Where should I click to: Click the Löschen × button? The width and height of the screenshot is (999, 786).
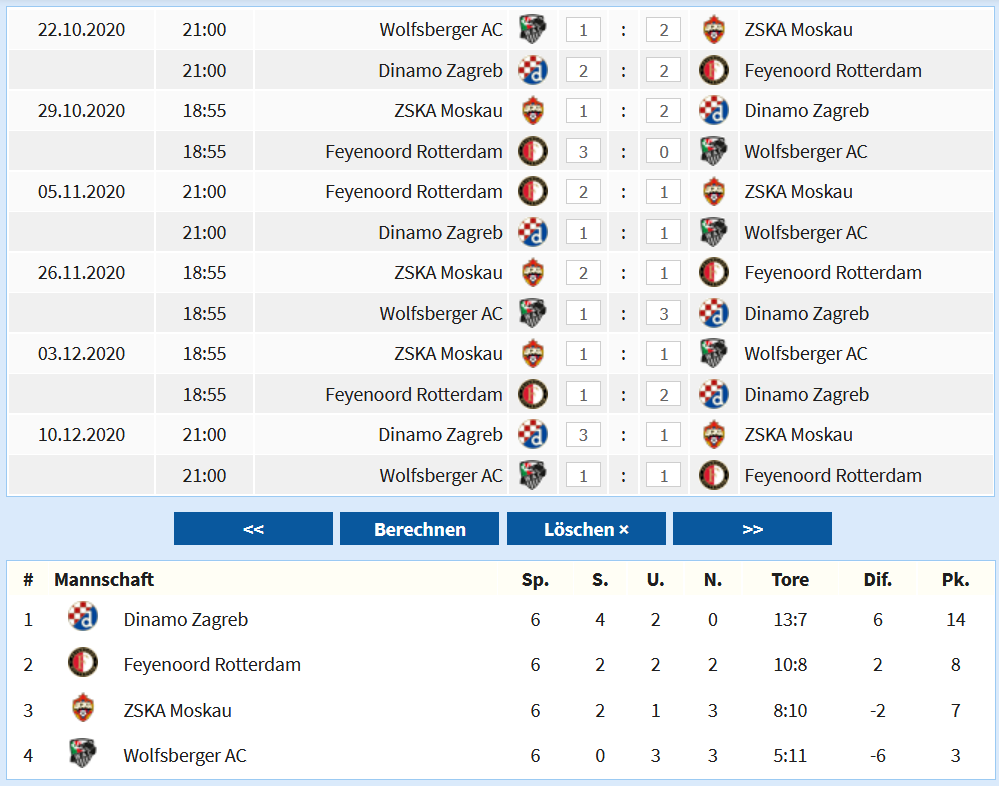(x=586, y=529)
